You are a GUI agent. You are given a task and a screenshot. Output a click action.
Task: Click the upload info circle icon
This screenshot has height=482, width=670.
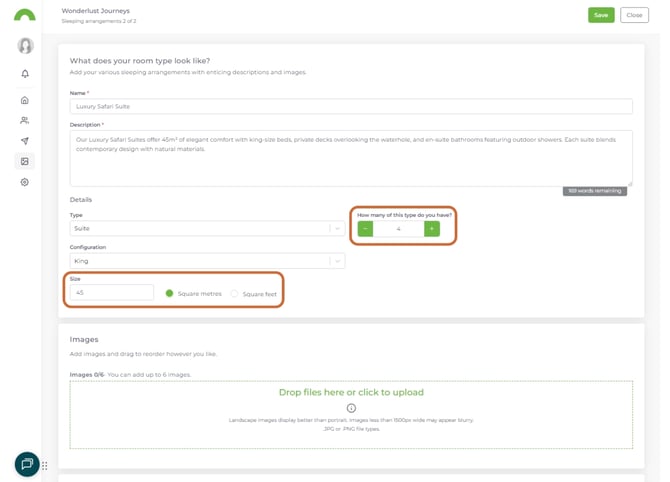click(x=351, y=408)
